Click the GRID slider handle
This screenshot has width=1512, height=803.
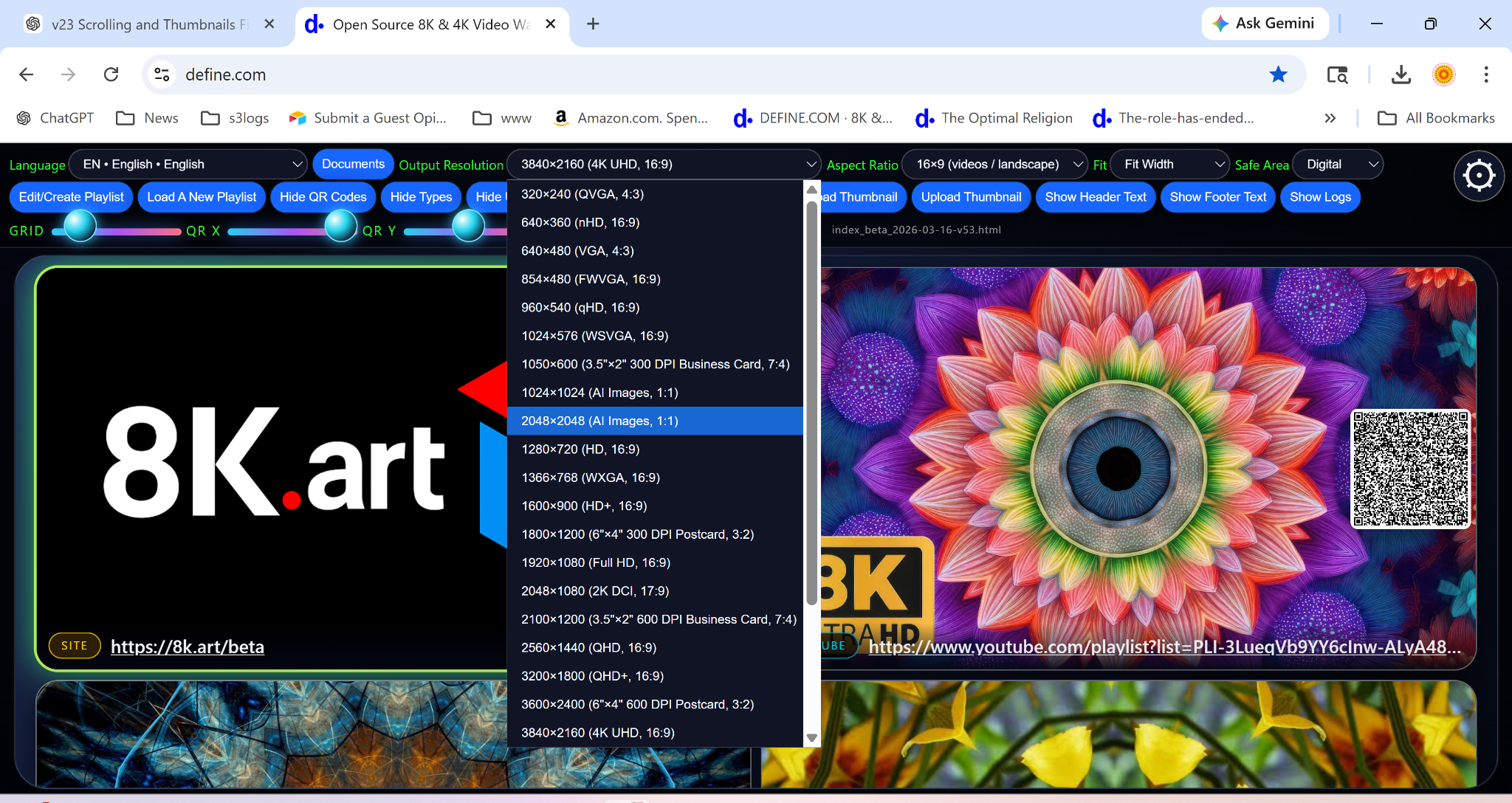pos(80,226)
